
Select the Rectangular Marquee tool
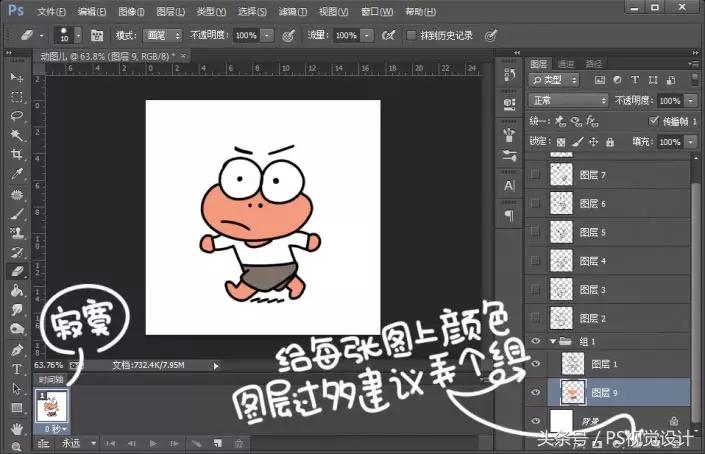click(17, 97)
